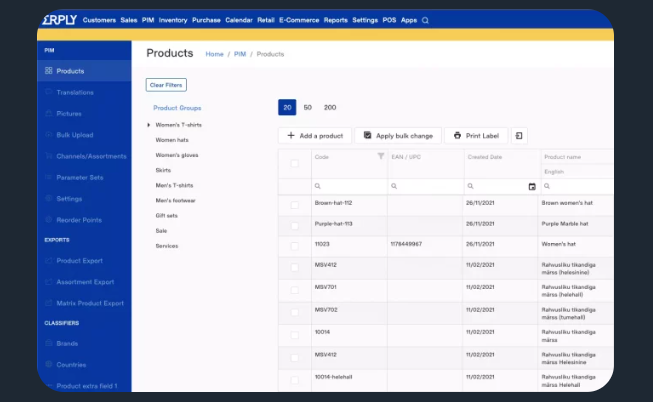This screenshot has height=402, width=653.
Task: Show 50 items per page
Action: (x=308, y=107)
